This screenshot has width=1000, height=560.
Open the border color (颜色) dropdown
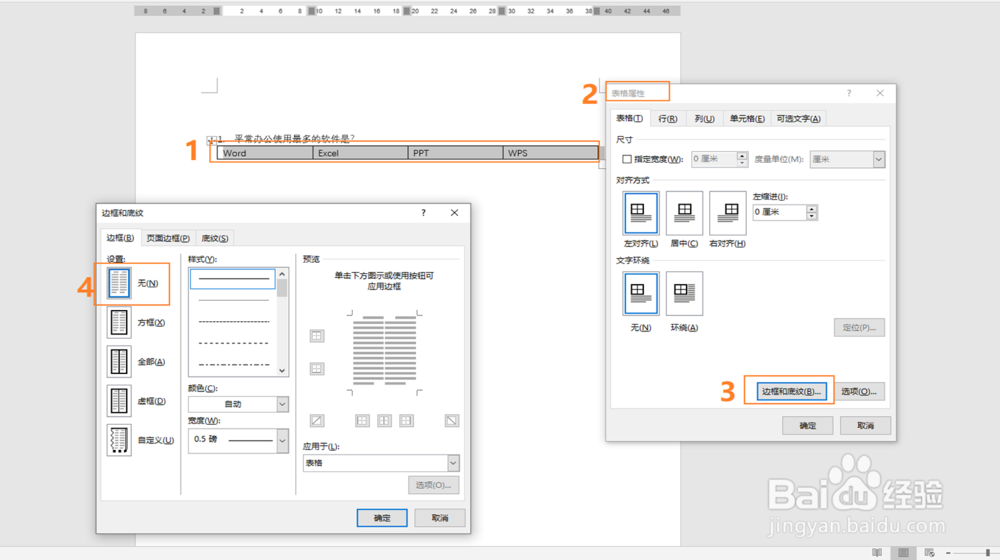tap(283, 404)
